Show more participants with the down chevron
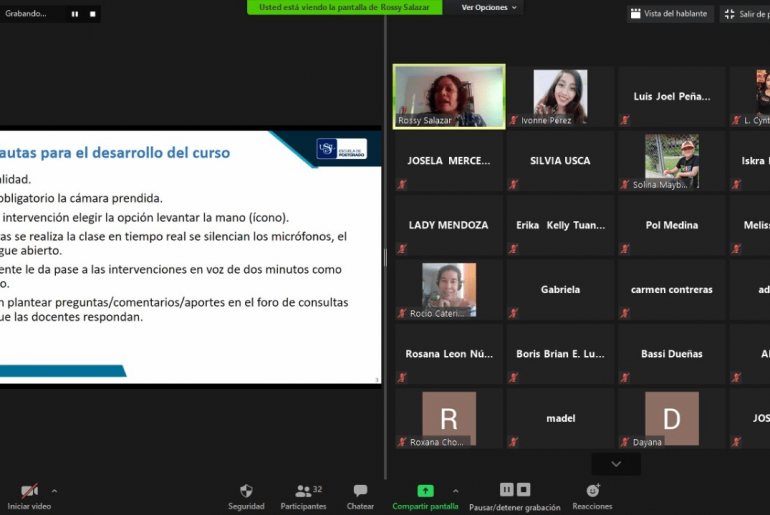The height and width of the screenshot is (515, 770). (616, 464)
